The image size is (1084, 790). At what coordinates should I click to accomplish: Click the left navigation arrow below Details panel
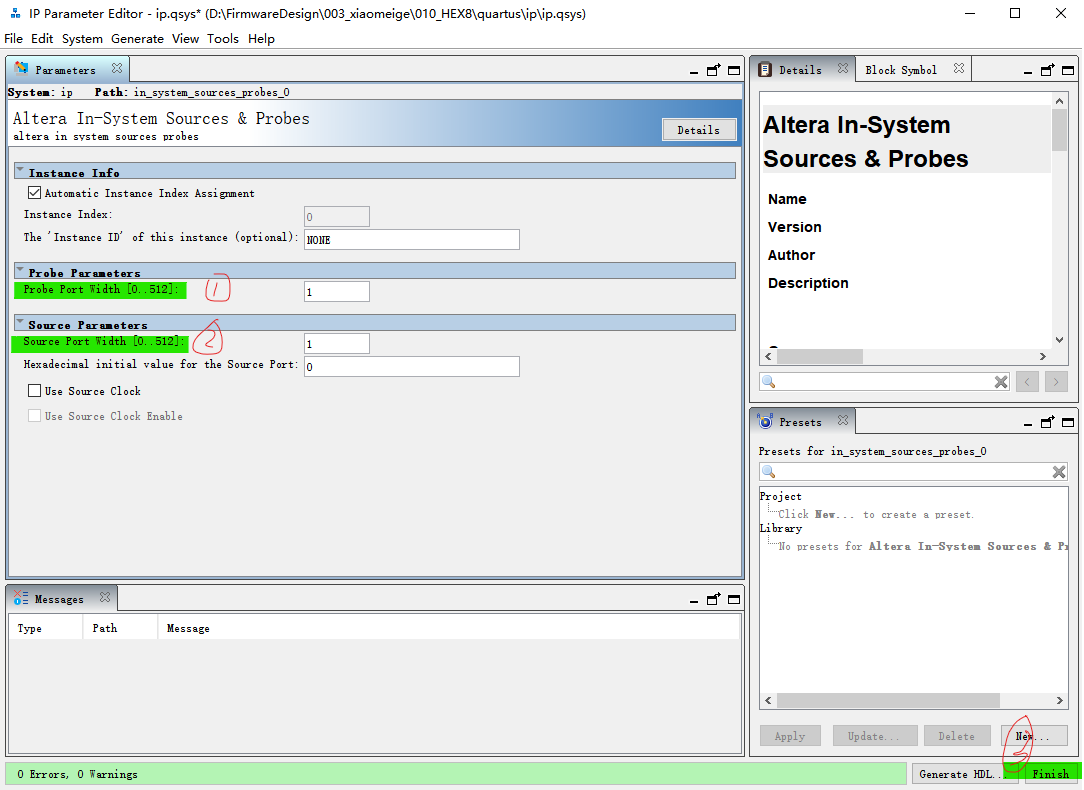tap(1027, 381)
